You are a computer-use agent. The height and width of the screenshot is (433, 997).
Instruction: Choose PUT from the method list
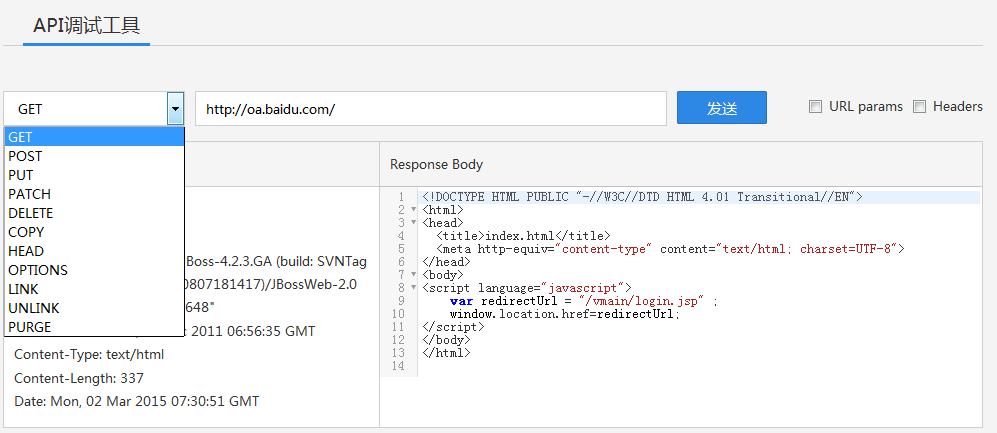tap(95, 175)
